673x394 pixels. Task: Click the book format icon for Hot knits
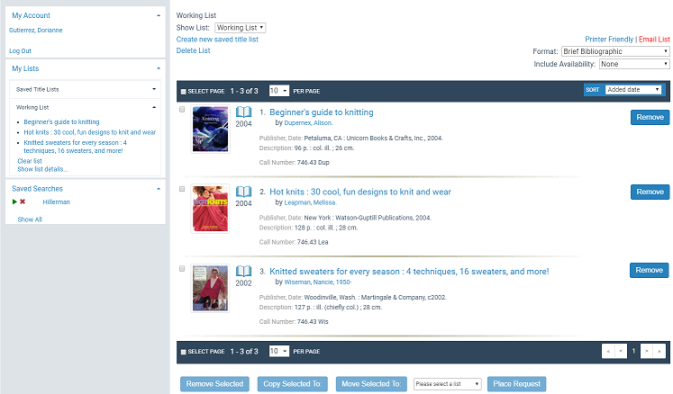coord(243,191)
